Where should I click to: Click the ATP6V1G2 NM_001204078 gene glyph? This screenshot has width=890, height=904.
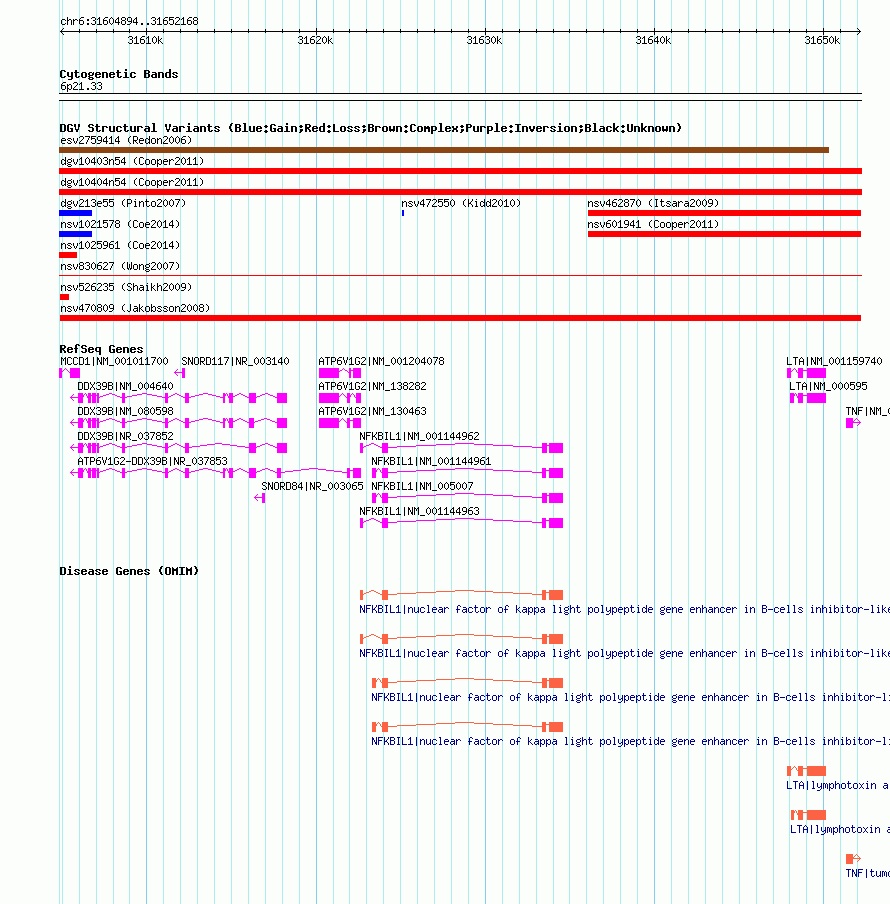[340, 373]
